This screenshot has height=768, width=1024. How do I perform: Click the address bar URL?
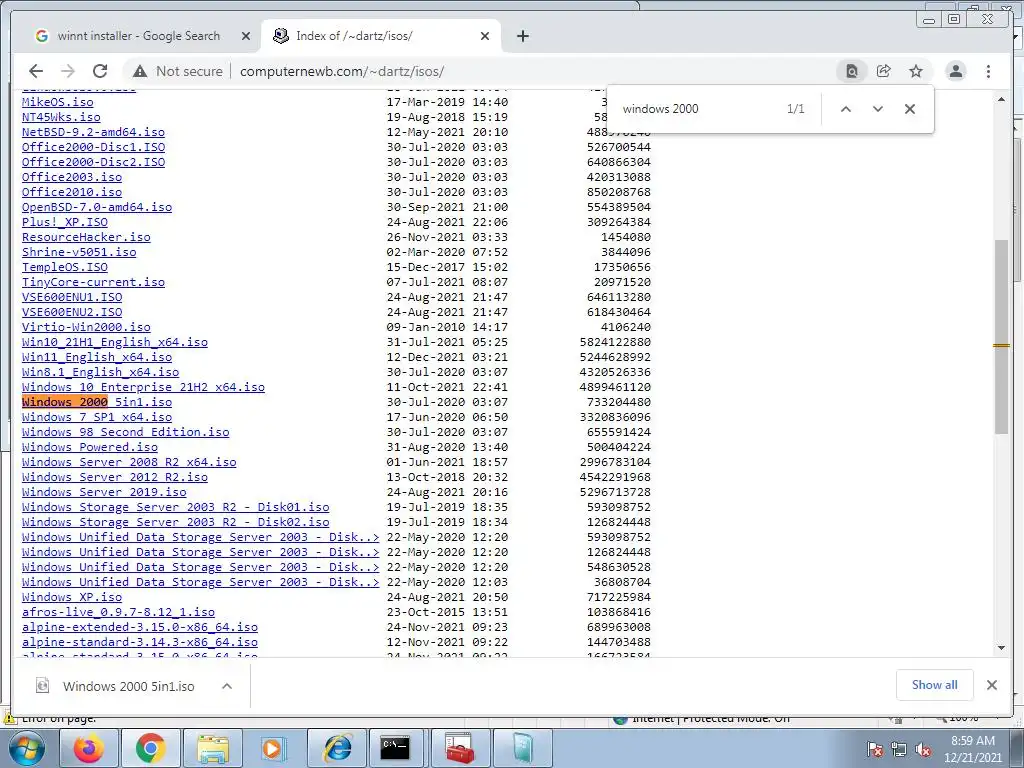pyautogui.click(x=342, y=71)
